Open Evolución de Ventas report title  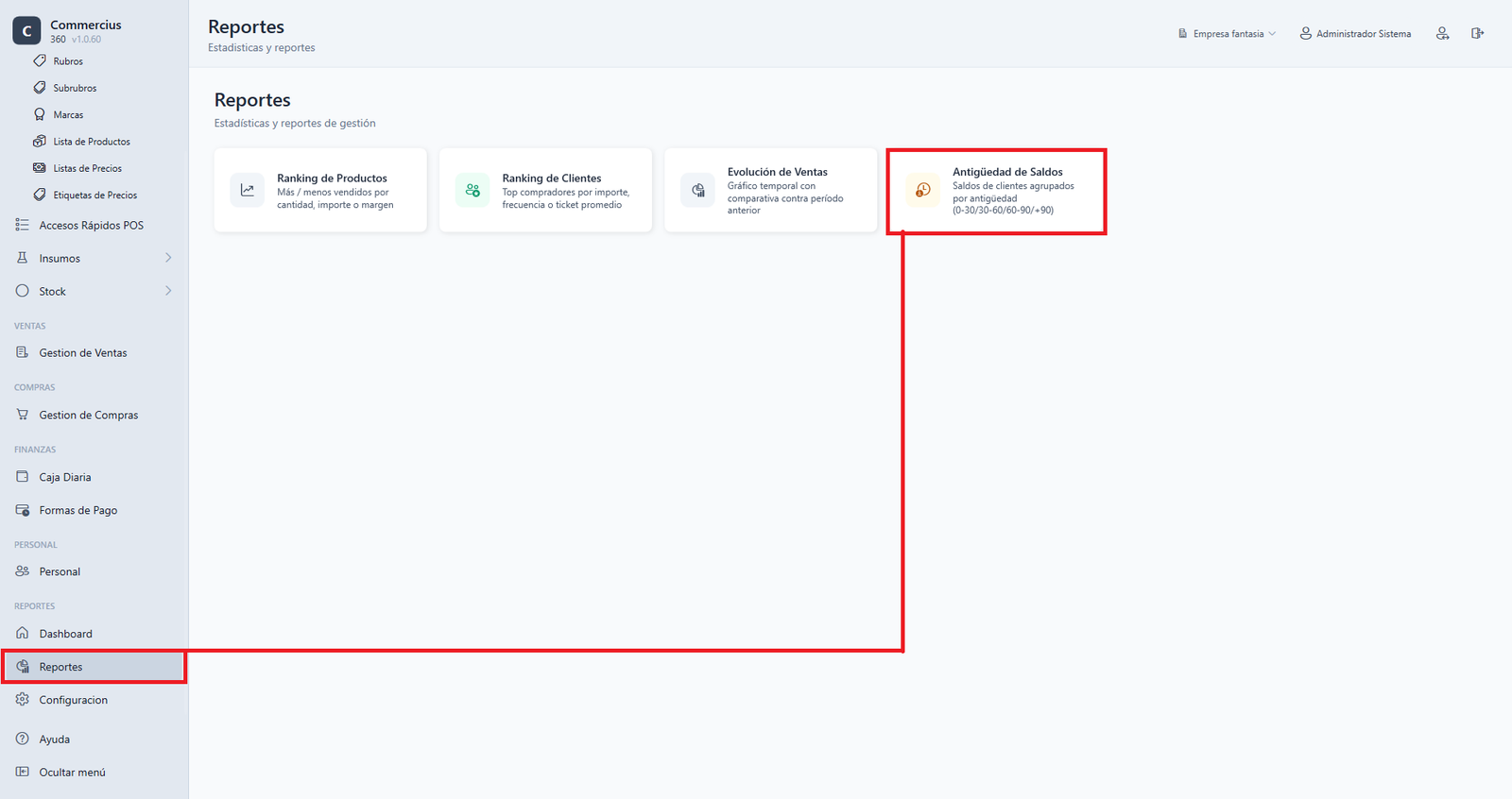click(778, 172)
